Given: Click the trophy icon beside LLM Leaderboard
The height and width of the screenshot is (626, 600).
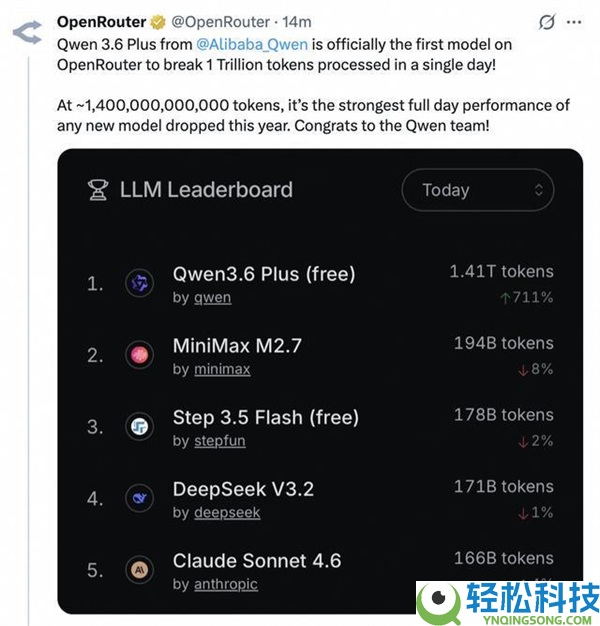Looking at the screenshot, I should coord(98,190).
